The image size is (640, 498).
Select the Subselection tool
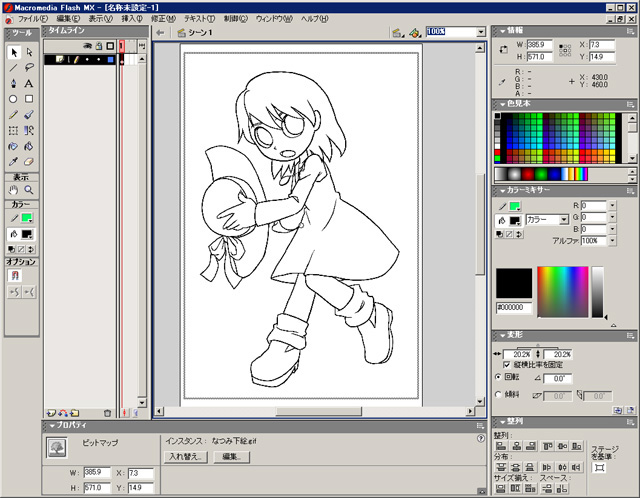pyautogui.click(x=29, y=52)
